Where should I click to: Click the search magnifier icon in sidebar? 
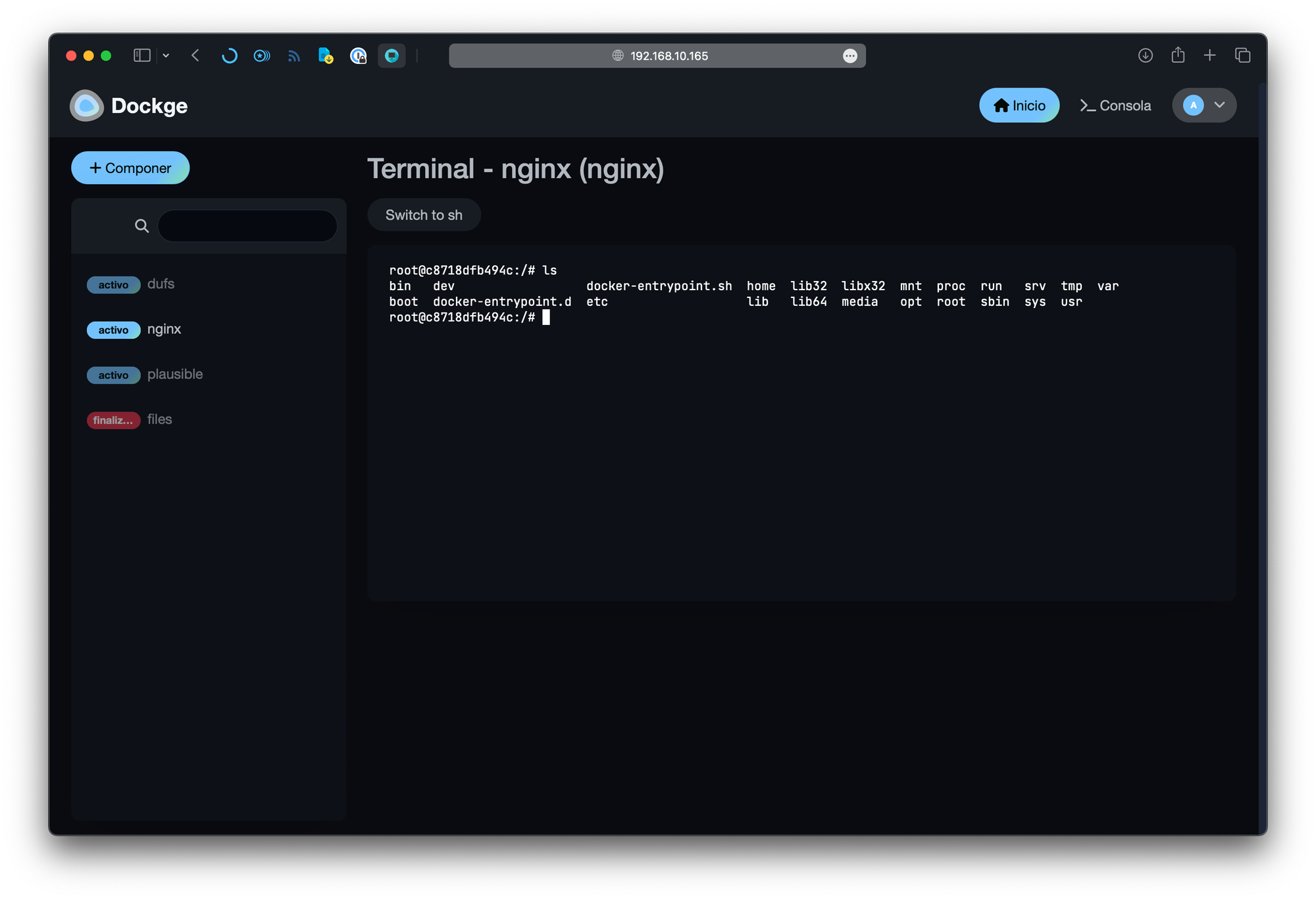pos(141,226)
